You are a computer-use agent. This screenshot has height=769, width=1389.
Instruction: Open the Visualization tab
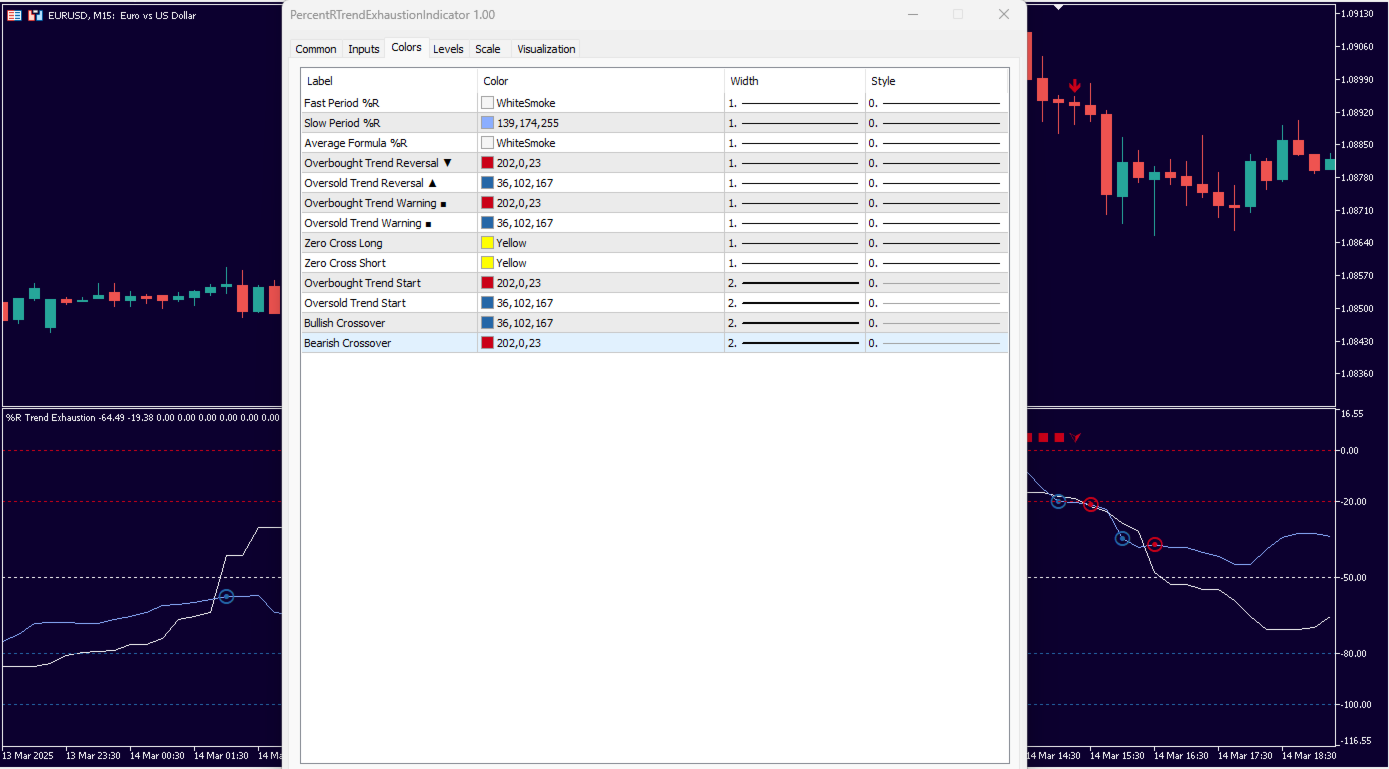point(546,49)
